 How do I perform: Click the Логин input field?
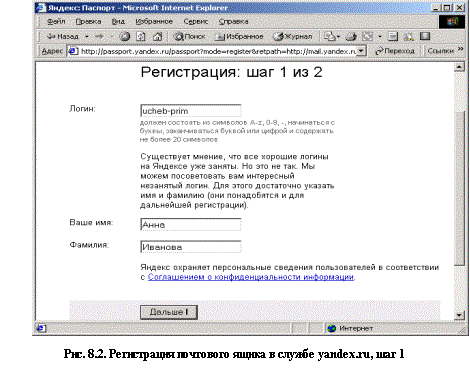[190, 111]
